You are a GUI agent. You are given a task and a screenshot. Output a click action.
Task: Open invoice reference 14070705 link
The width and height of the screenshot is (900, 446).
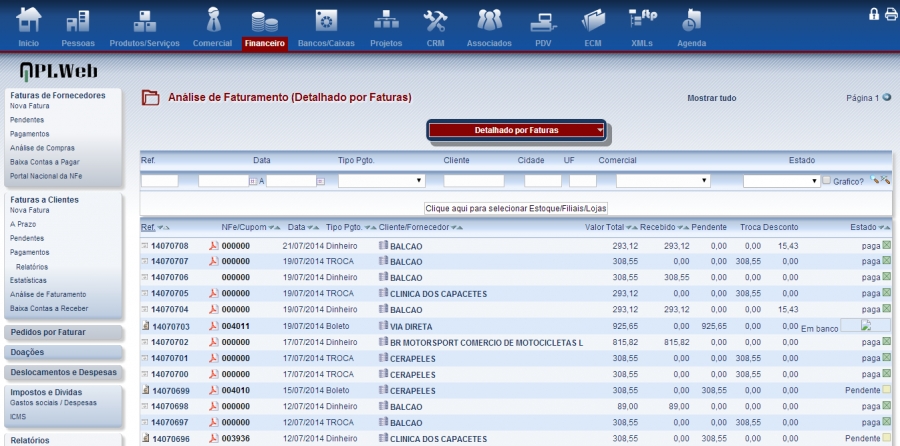coord(170,293)
